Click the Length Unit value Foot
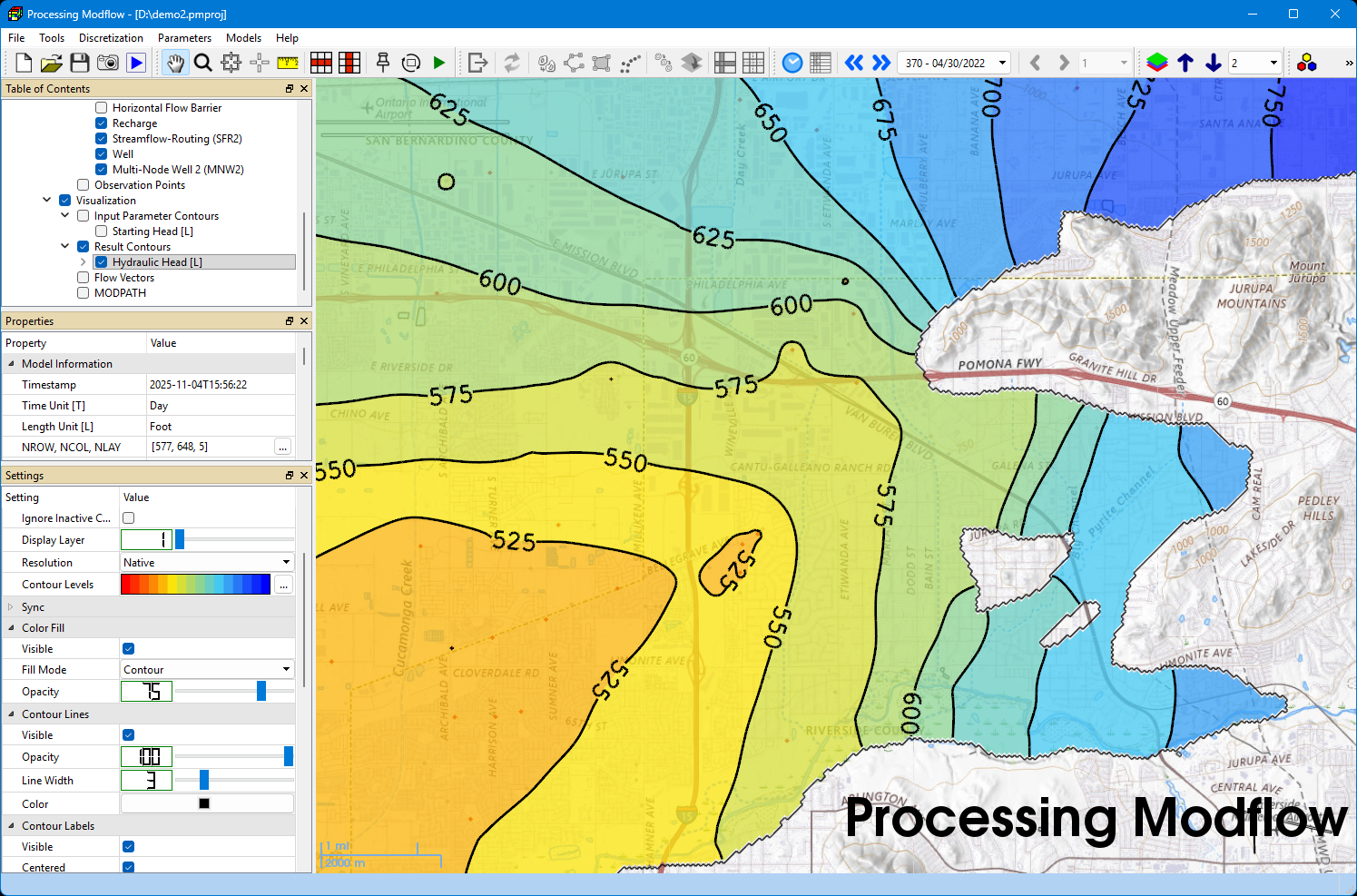The image size is (1357, 896). (x=161, y=427)
